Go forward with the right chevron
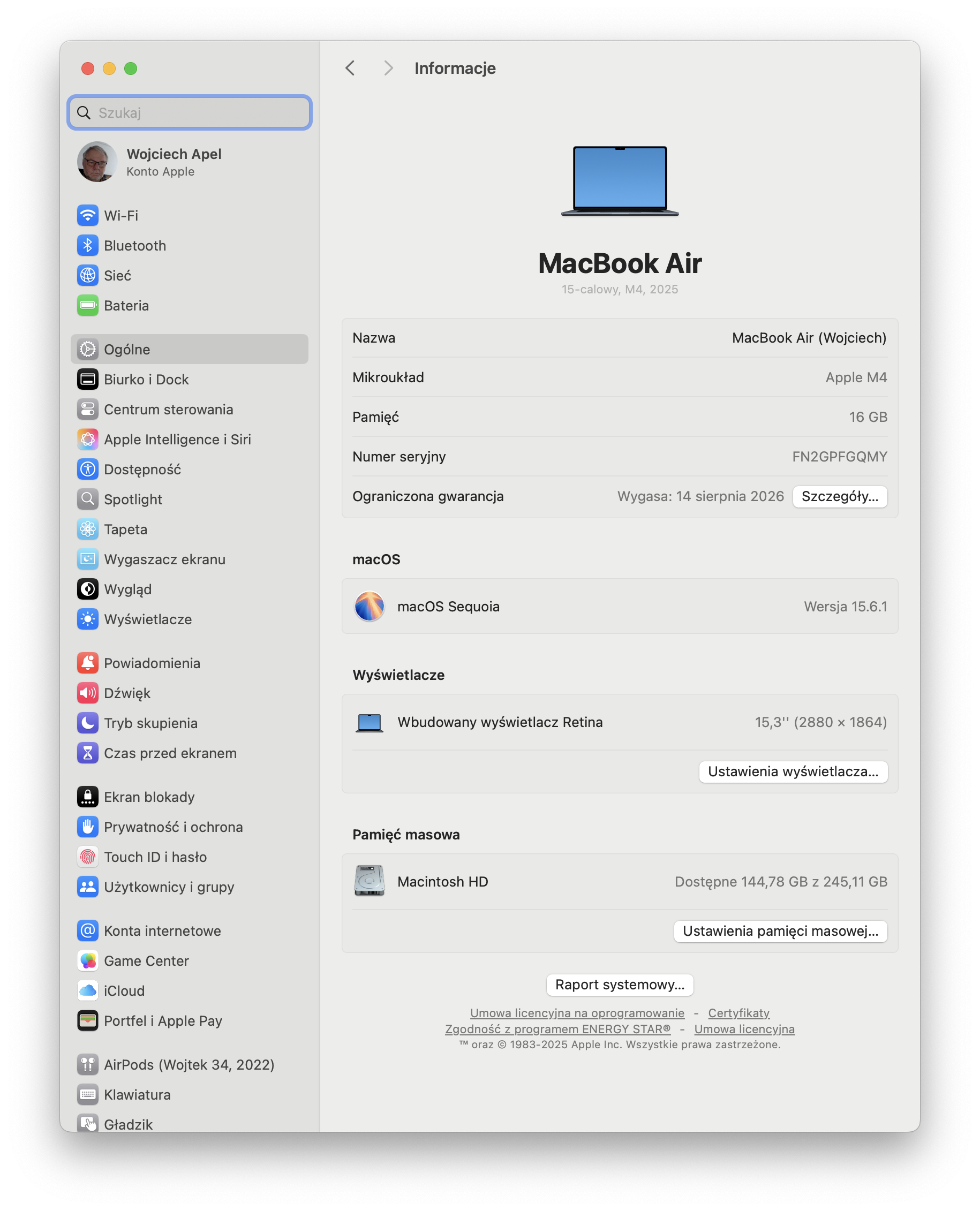The width and height of the screenshot is (980, 1211). click(388, 69)
